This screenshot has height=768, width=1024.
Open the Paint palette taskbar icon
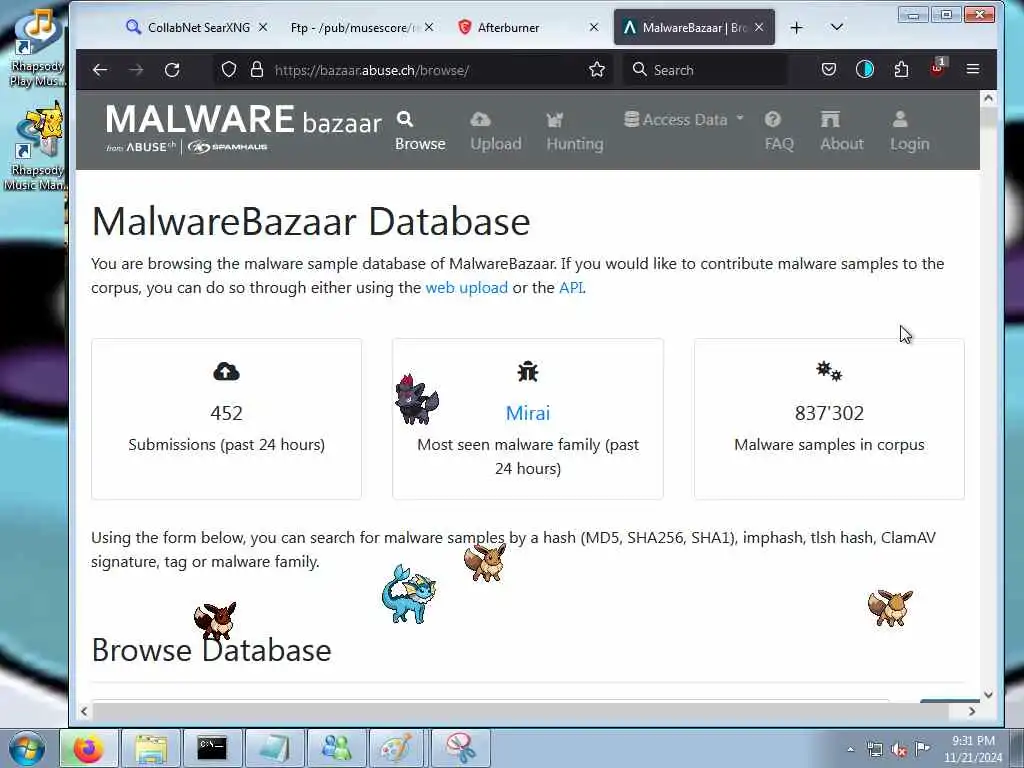pos(398,748)
